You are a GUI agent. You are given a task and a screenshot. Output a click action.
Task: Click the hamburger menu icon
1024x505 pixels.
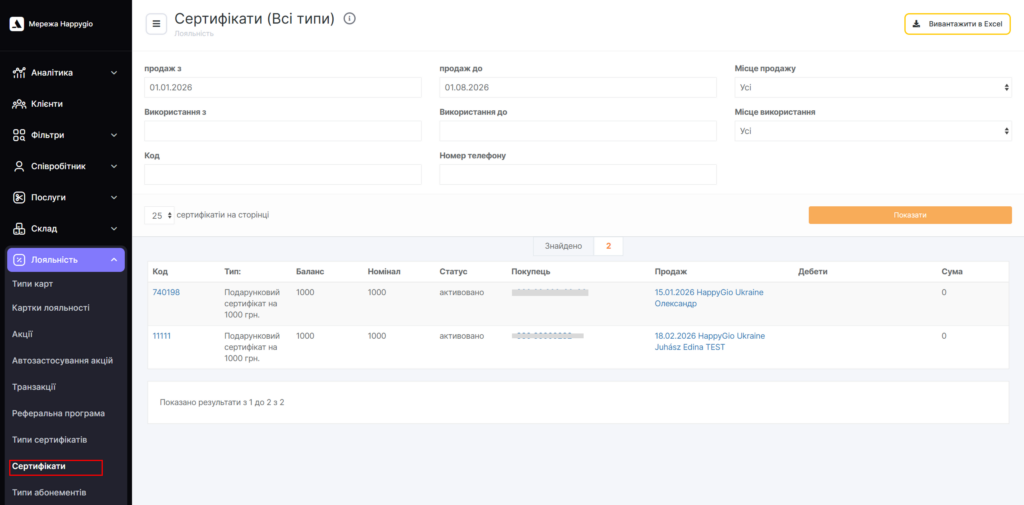tap(156, 24)
